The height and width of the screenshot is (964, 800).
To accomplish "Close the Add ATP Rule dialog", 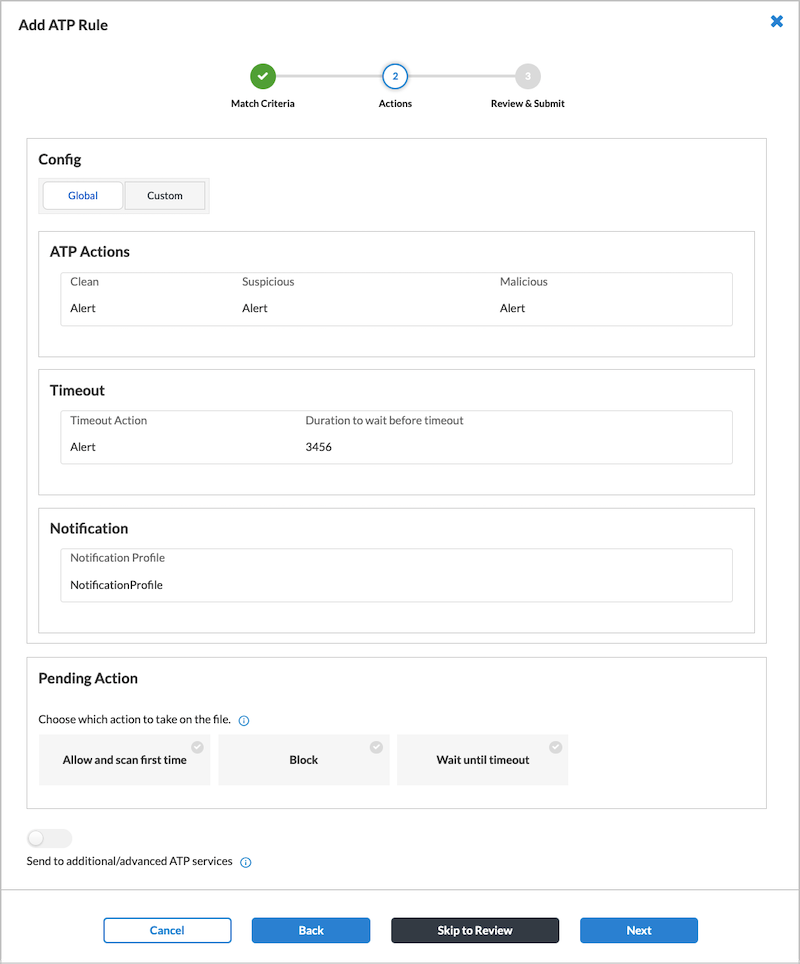I will tap(777, 21).
